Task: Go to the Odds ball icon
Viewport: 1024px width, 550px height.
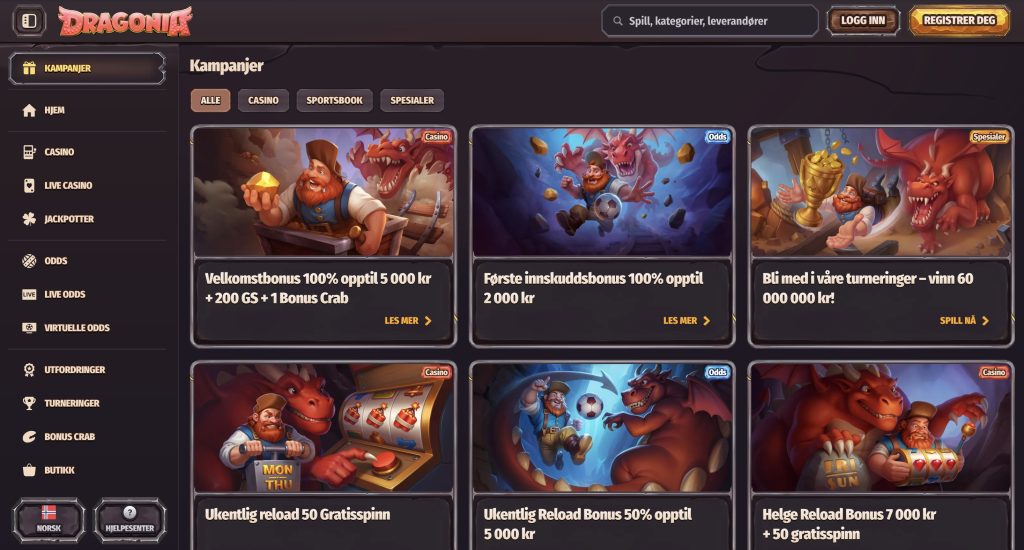Action: point(29,261)
